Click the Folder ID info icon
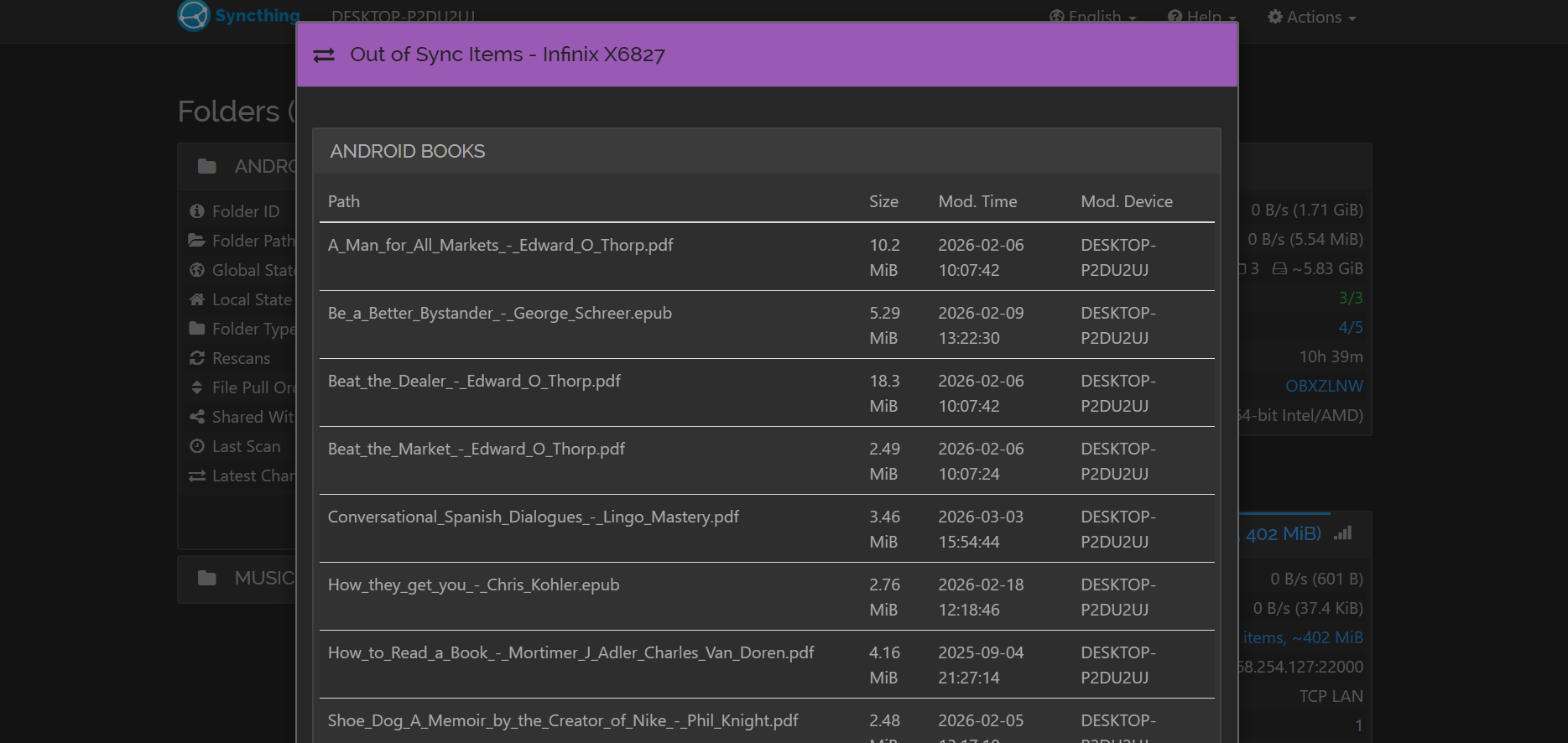Screen dimensions: 1568x743 (x=197, y=211)
